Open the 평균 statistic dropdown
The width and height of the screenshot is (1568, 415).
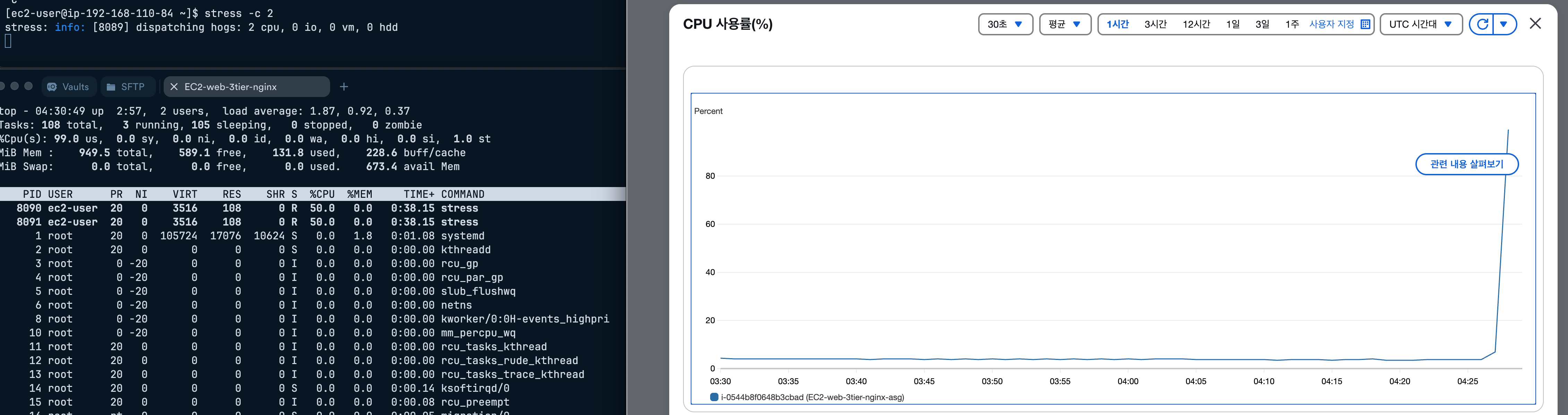point(1065,24)
